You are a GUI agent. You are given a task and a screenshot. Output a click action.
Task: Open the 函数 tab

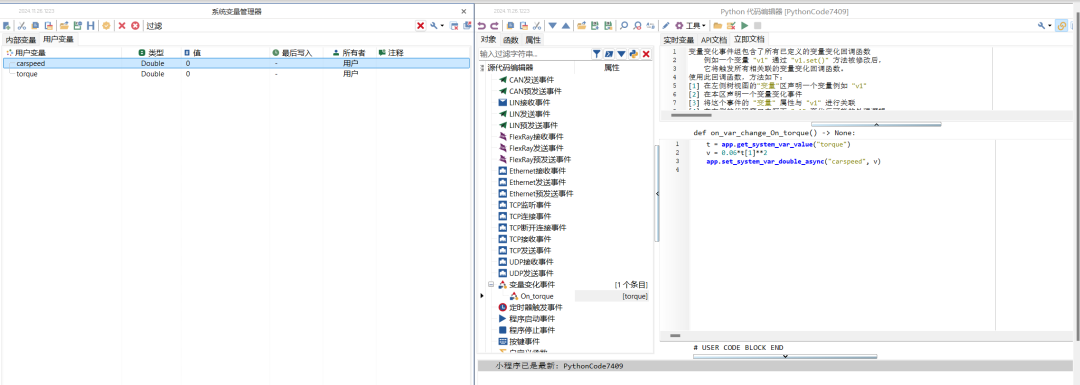pos(510,39)
